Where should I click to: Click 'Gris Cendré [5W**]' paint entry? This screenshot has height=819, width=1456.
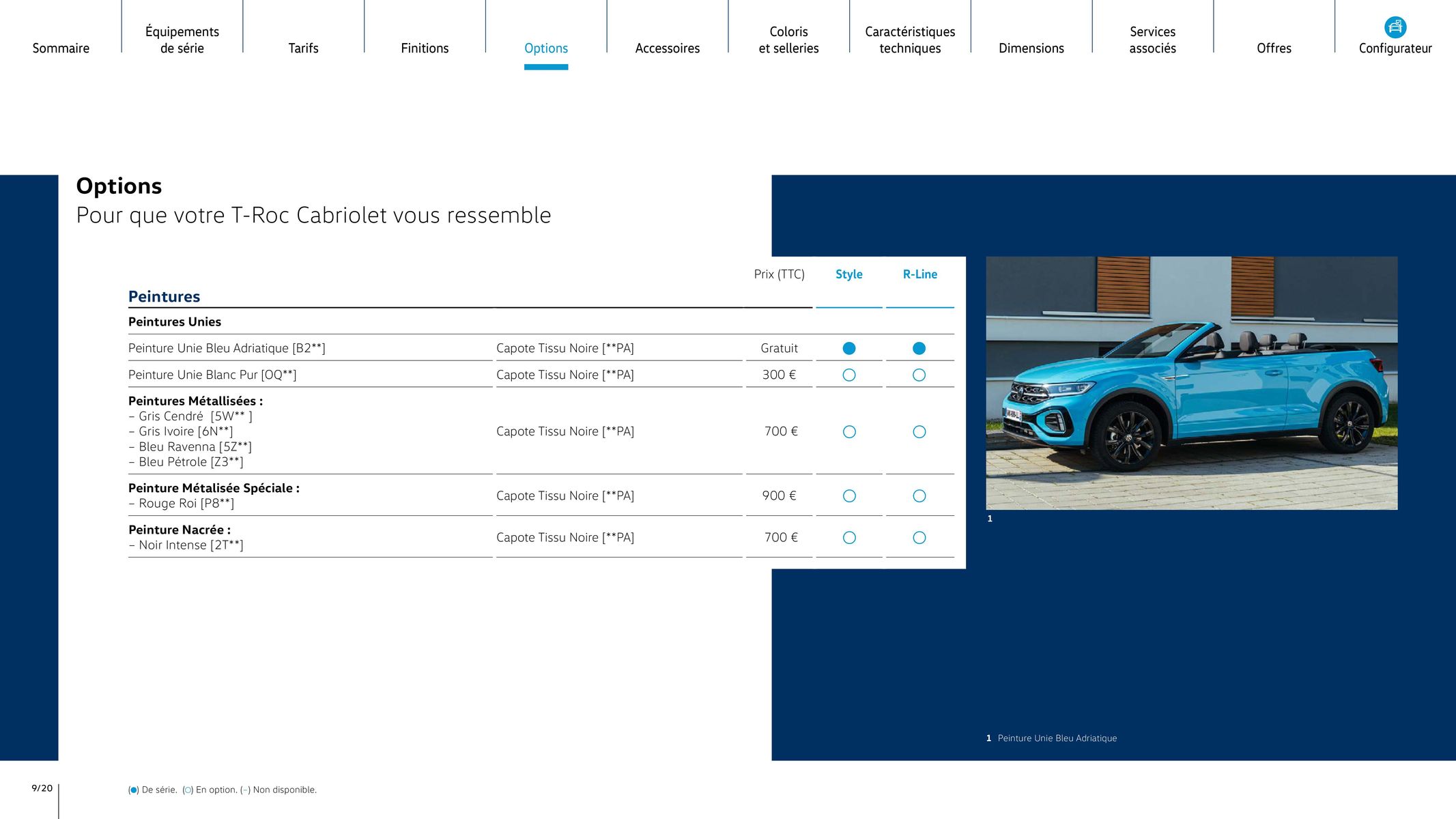(190, 416)
